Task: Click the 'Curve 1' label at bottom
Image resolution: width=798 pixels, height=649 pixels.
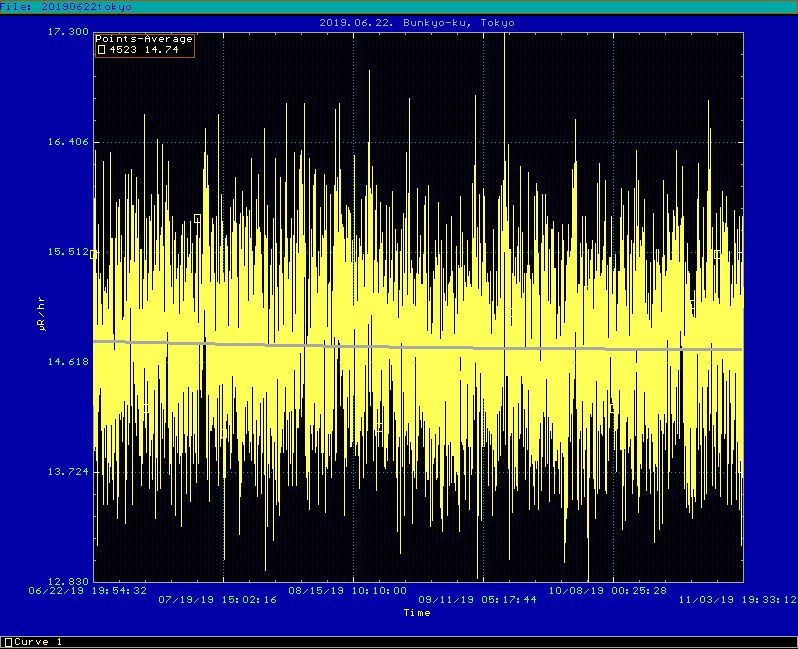Action: point(38,642)
